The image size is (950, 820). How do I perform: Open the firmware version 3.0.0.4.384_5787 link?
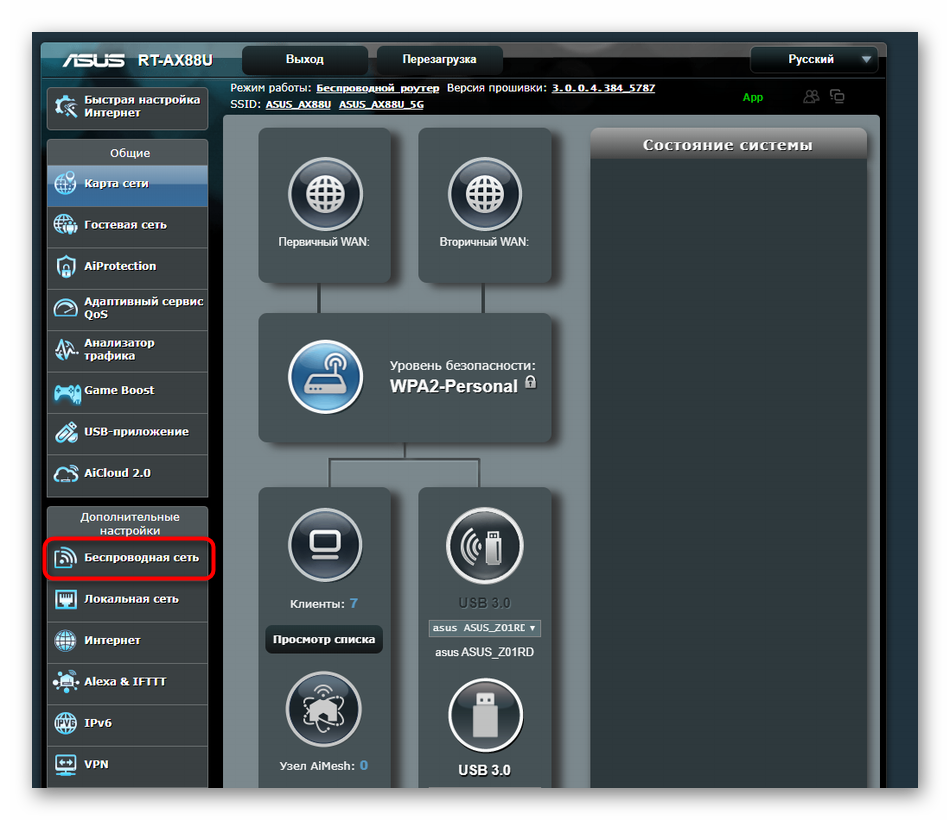click(603, 88)
